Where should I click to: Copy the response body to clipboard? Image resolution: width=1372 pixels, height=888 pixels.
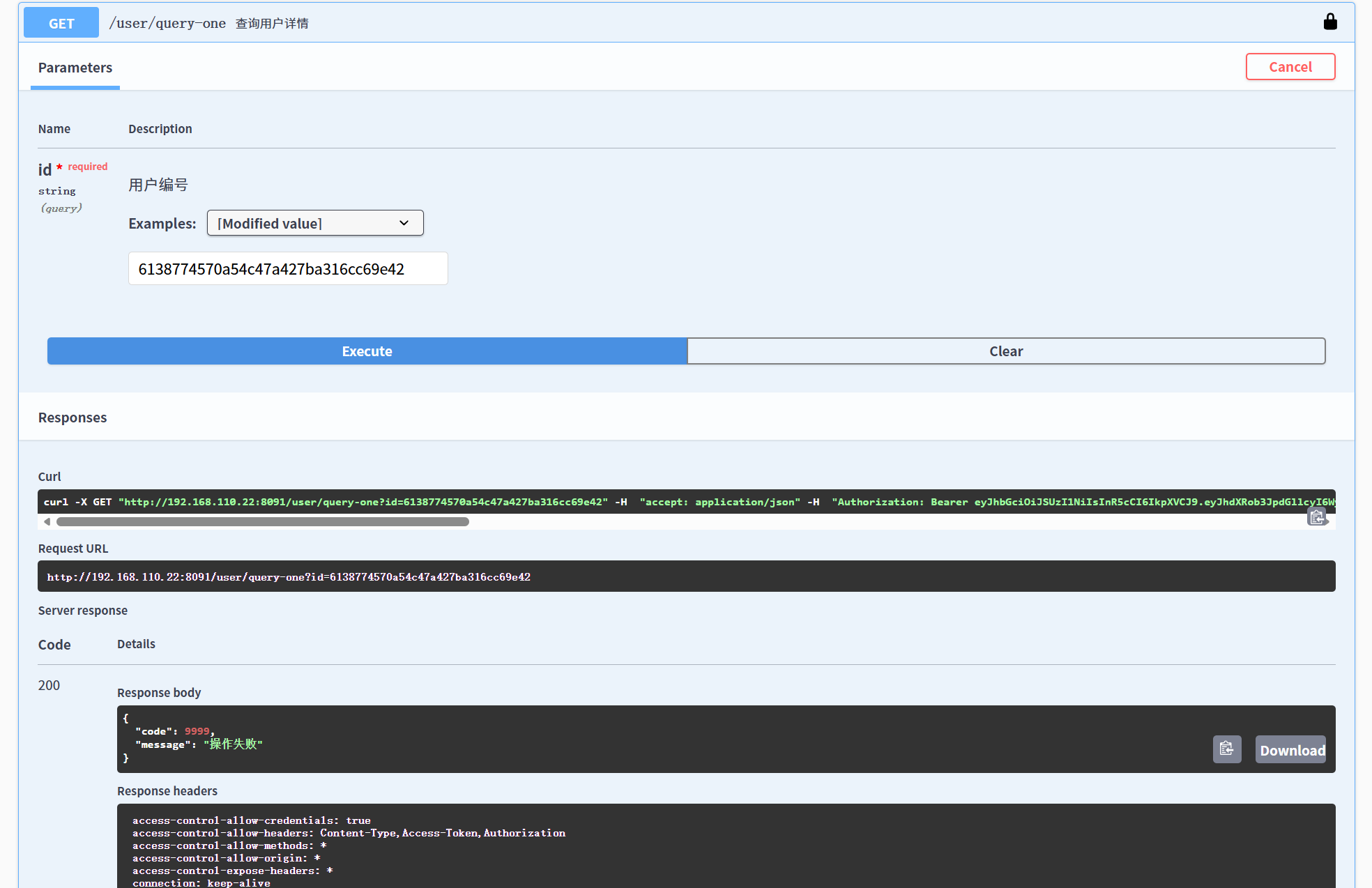[1227, 749]
